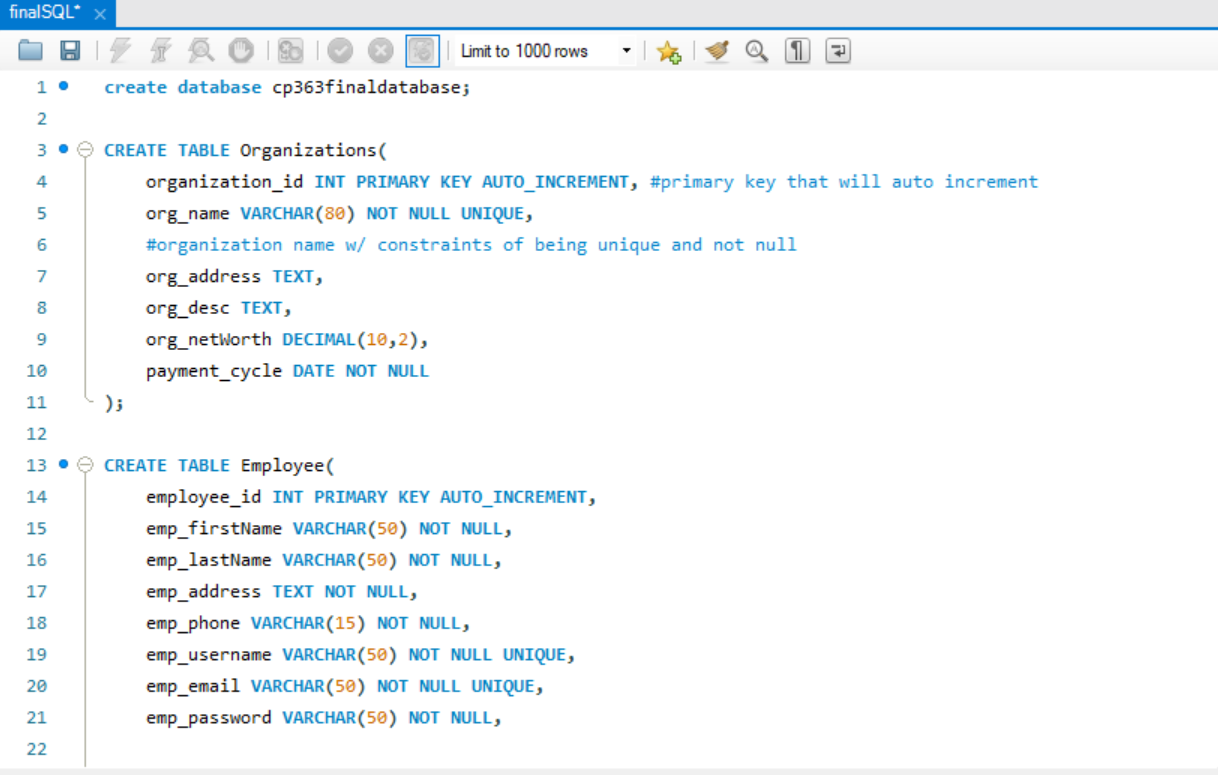This screenshot has height=775, width=1218.
Task: Toggle autocommit mode
Action: 422,50
